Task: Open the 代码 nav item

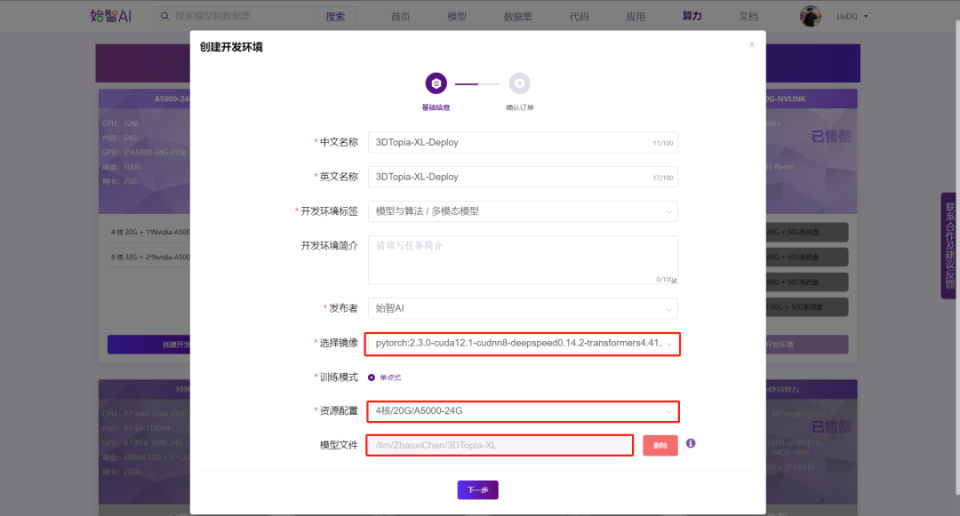Action: (x=579, y=17)
